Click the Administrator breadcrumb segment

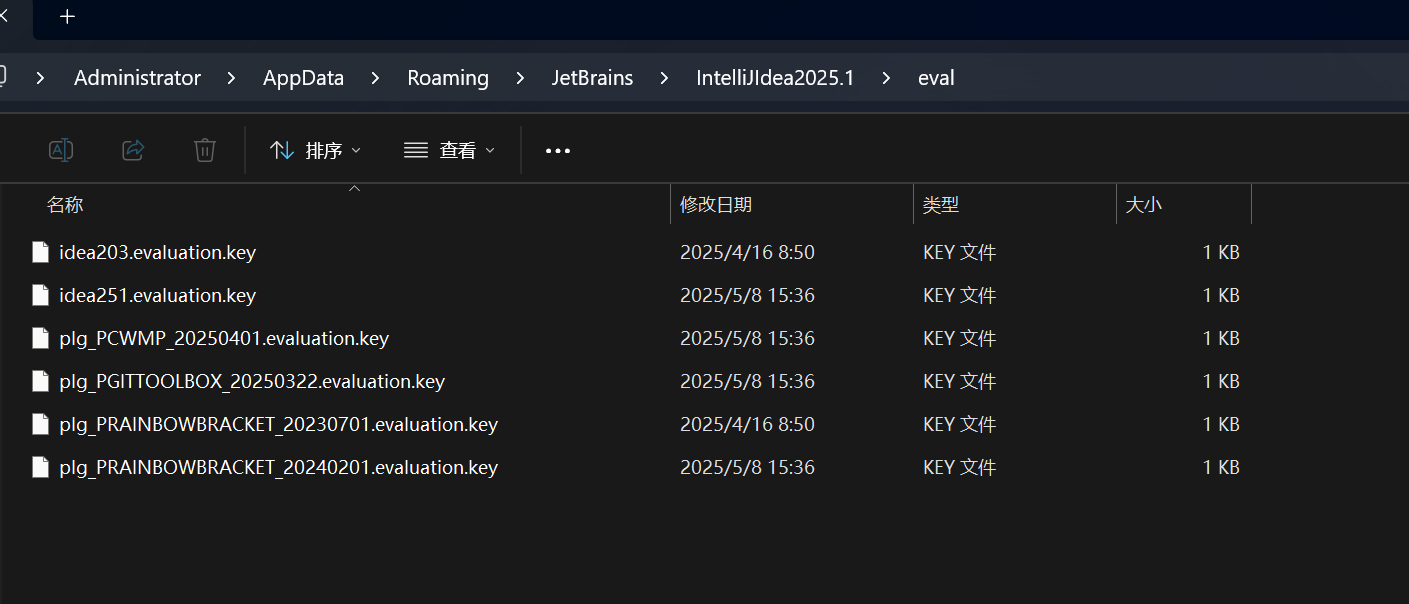137,78
